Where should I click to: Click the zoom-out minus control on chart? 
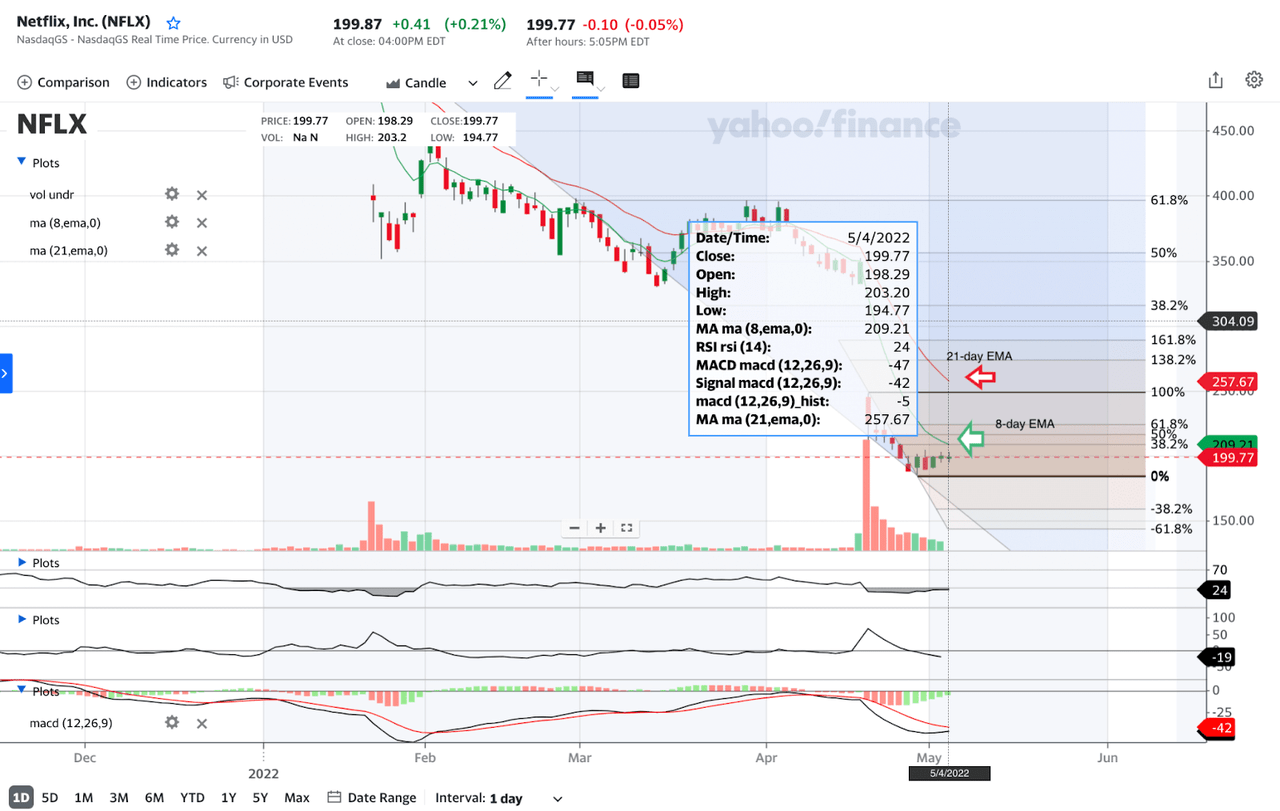pos(573,527)
